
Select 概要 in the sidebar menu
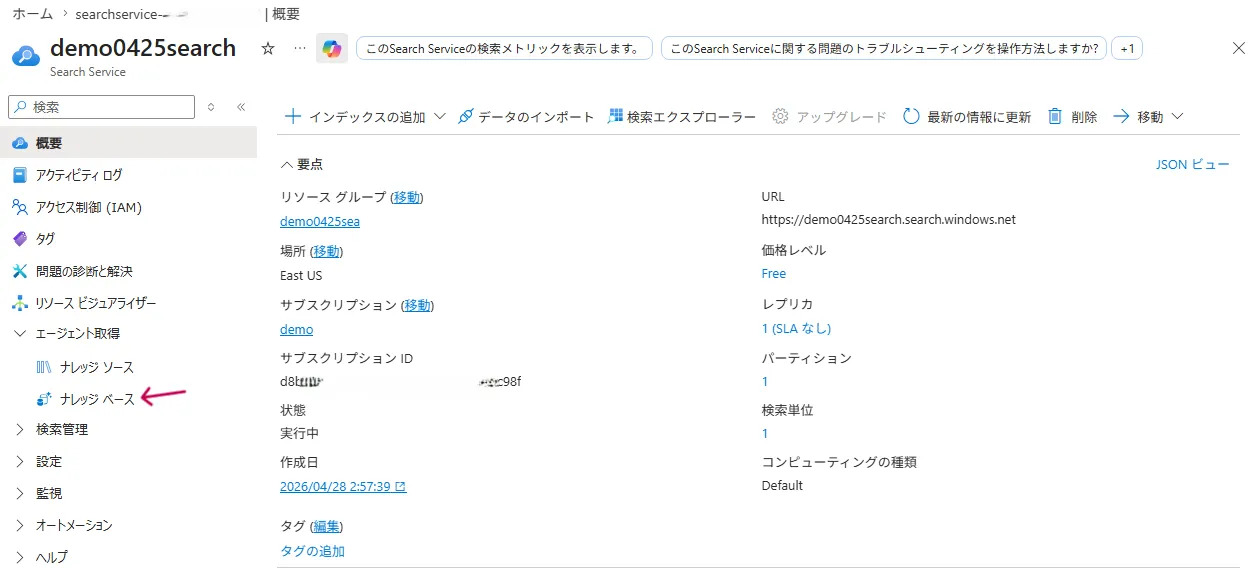pos(128,143)
